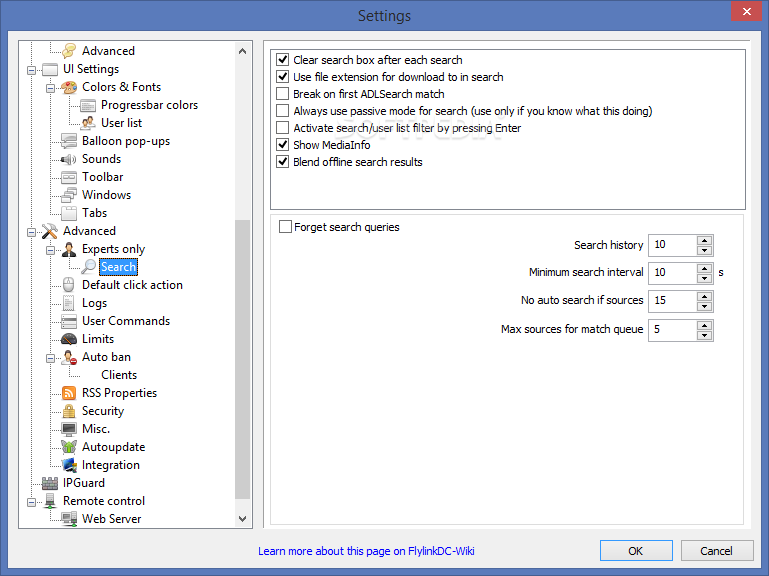This screenshot has height=576, width=769.
Task: Open the Advanced item above UI Settings
Action: click(x=108, y=51)
